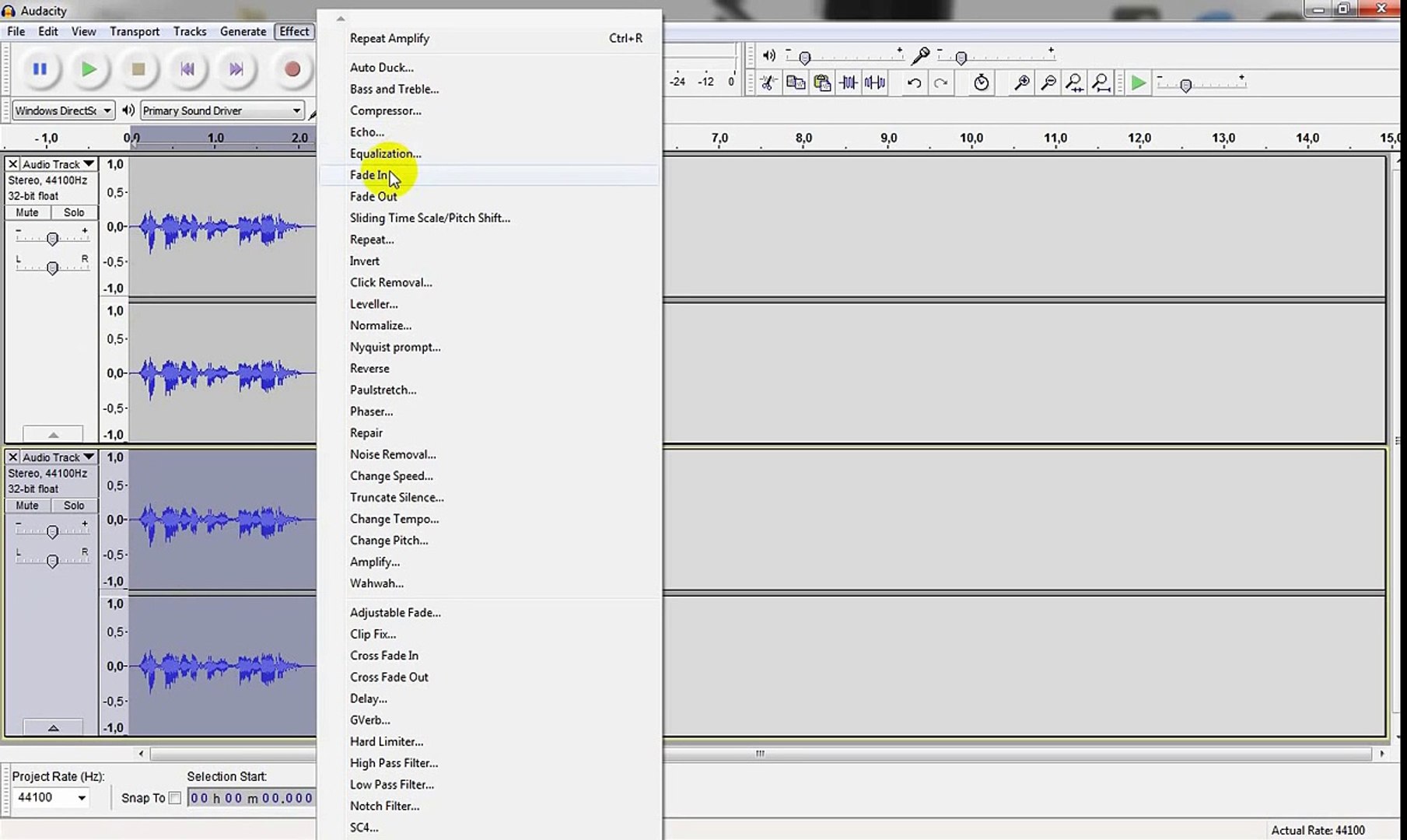Click the horizontal scrollbar right arrow
This screenshot has width=1407, height=840.
[x=1381, y=753]
